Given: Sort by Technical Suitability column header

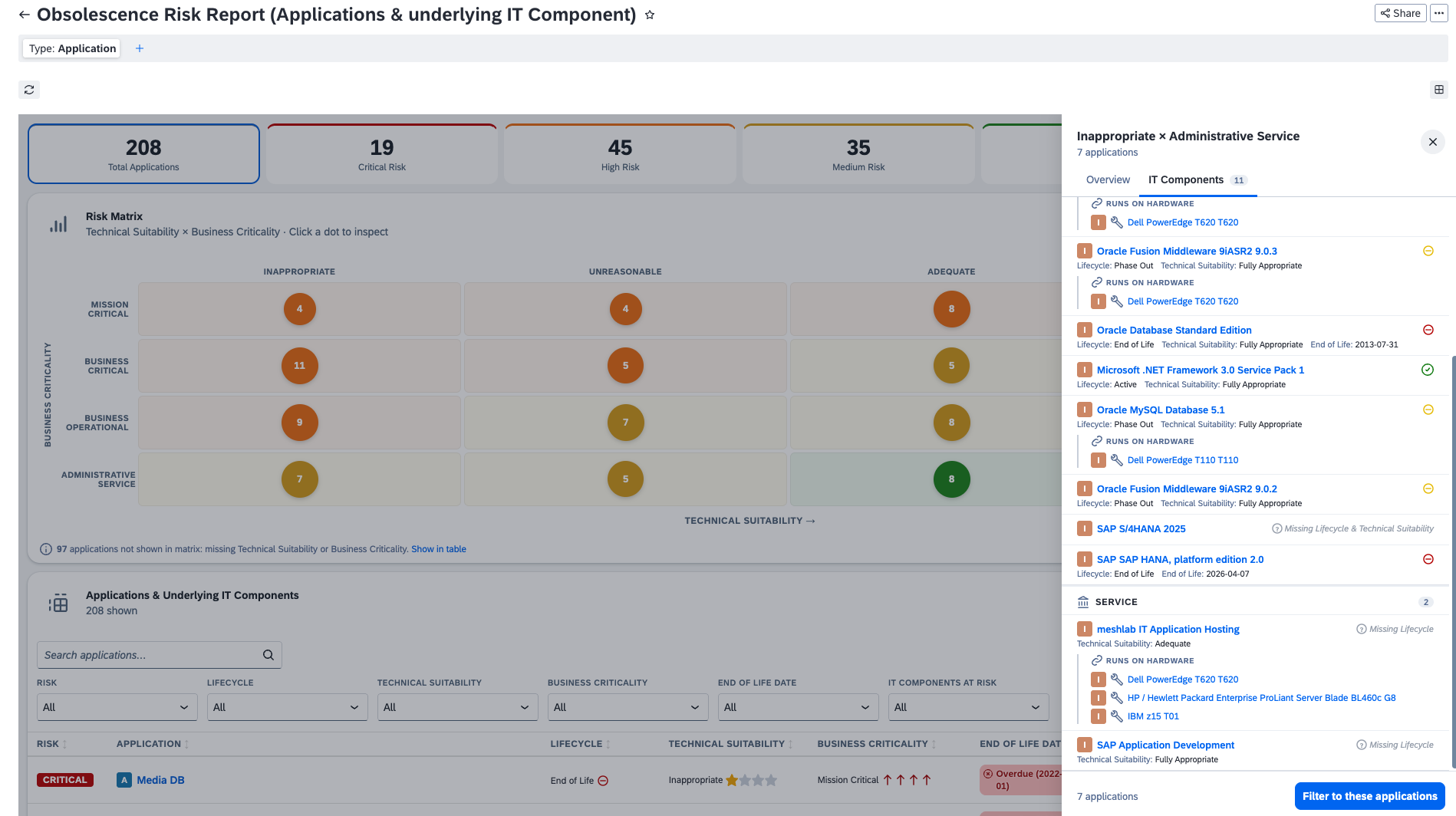Looking at the screenshot, I should point(731,744).
